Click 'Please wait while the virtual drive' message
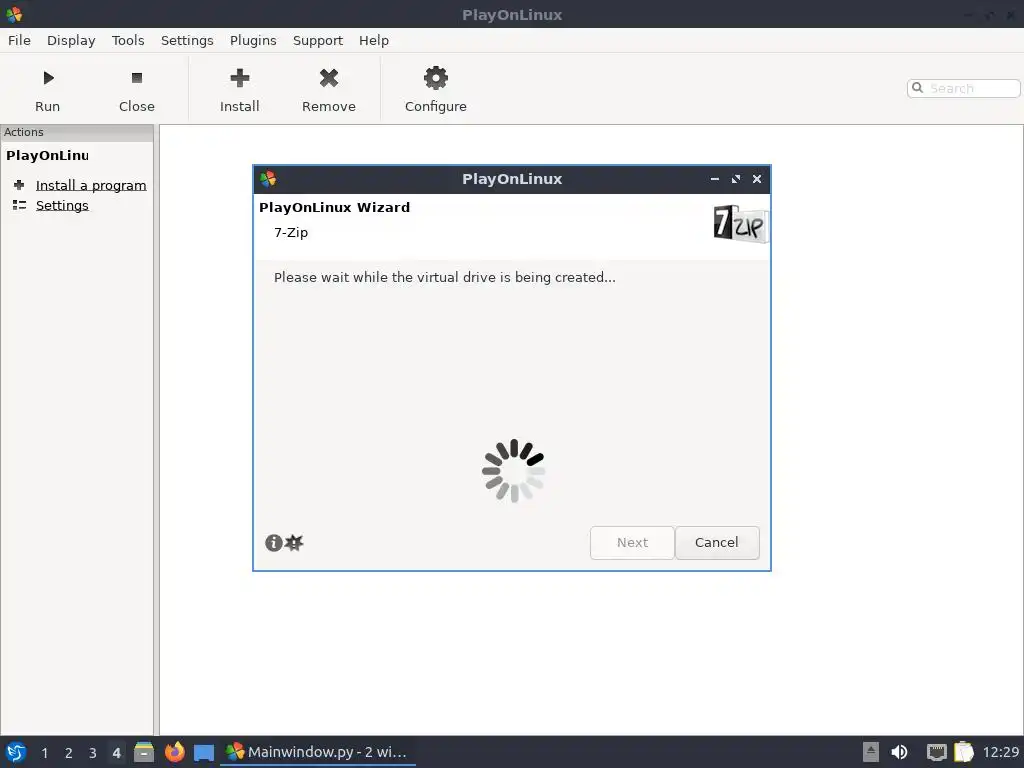 point(445,278)
